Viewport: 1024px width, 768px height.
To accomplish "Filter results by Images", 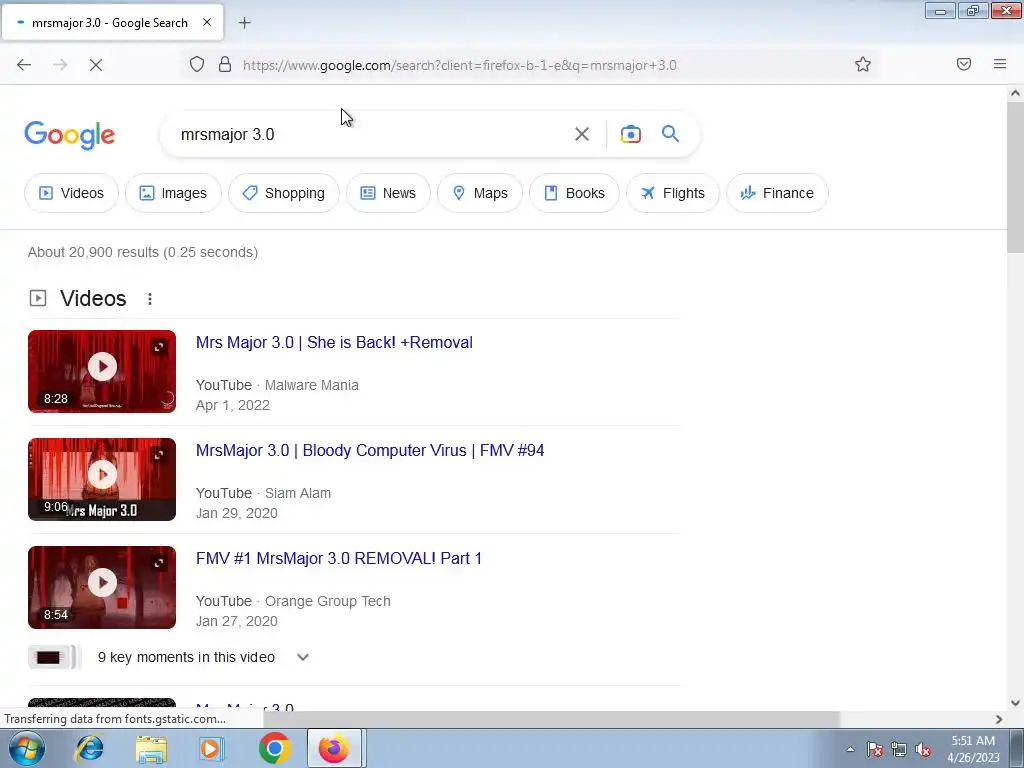I will (x=173, y=193).
